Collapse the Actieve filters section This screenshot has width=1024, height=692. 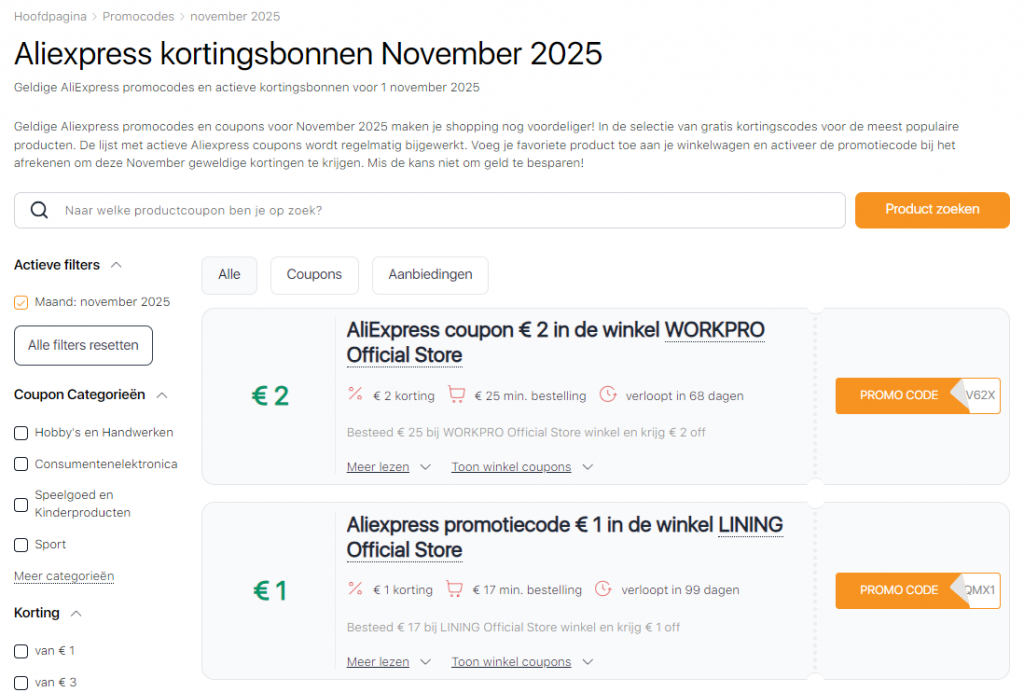point(116,265)
